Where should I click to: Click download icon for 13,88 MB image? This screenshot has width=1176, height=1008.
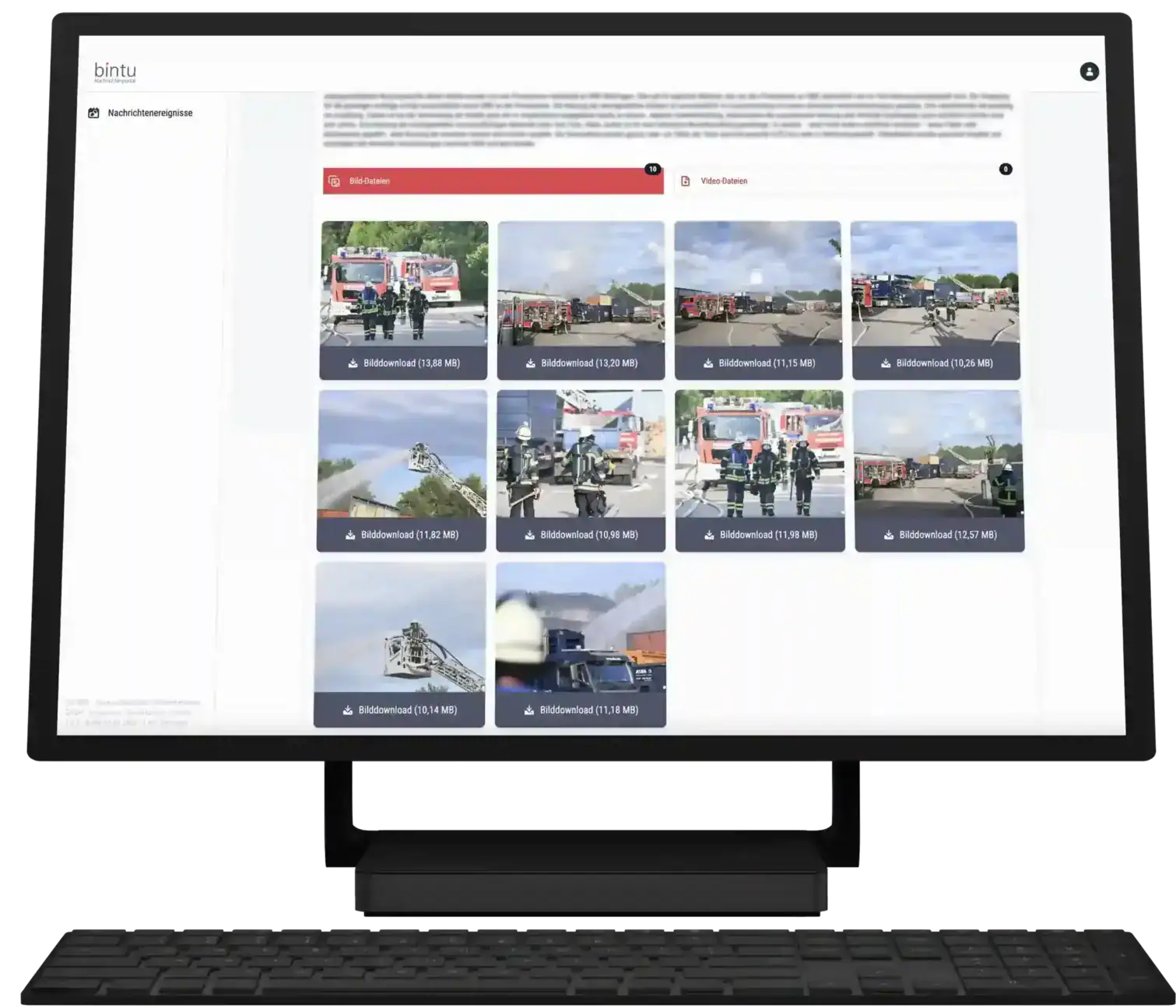[353, 364]
